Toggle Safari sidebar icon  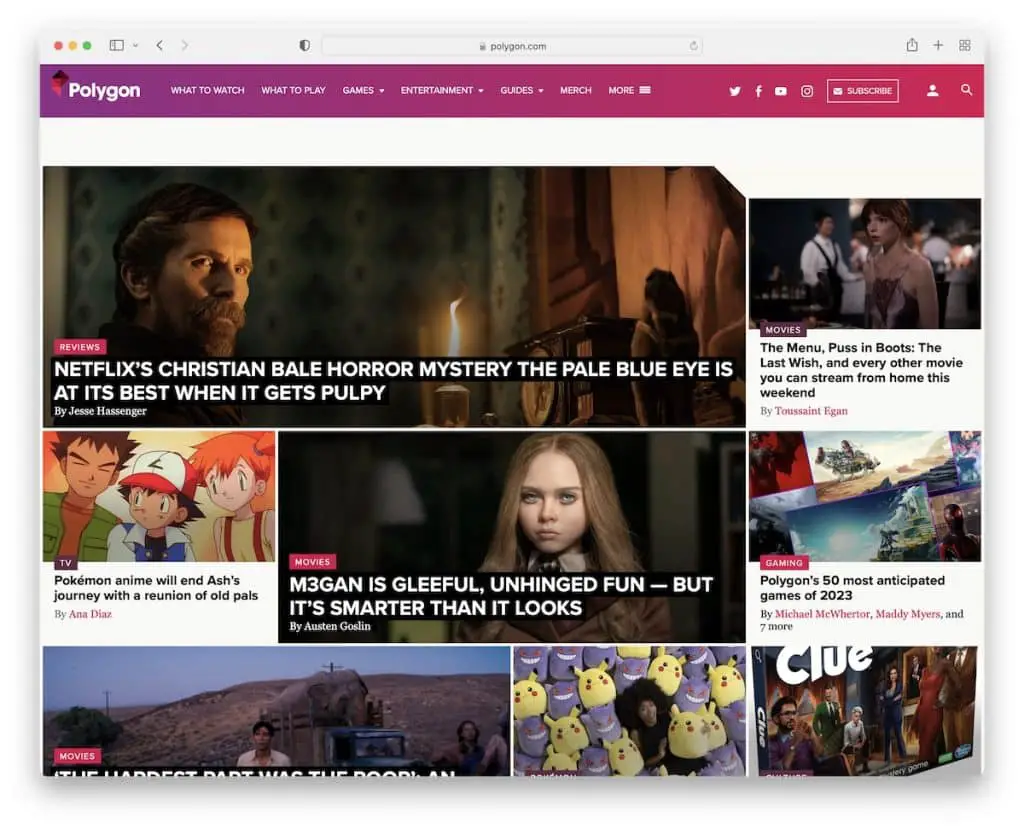[117, 45]
